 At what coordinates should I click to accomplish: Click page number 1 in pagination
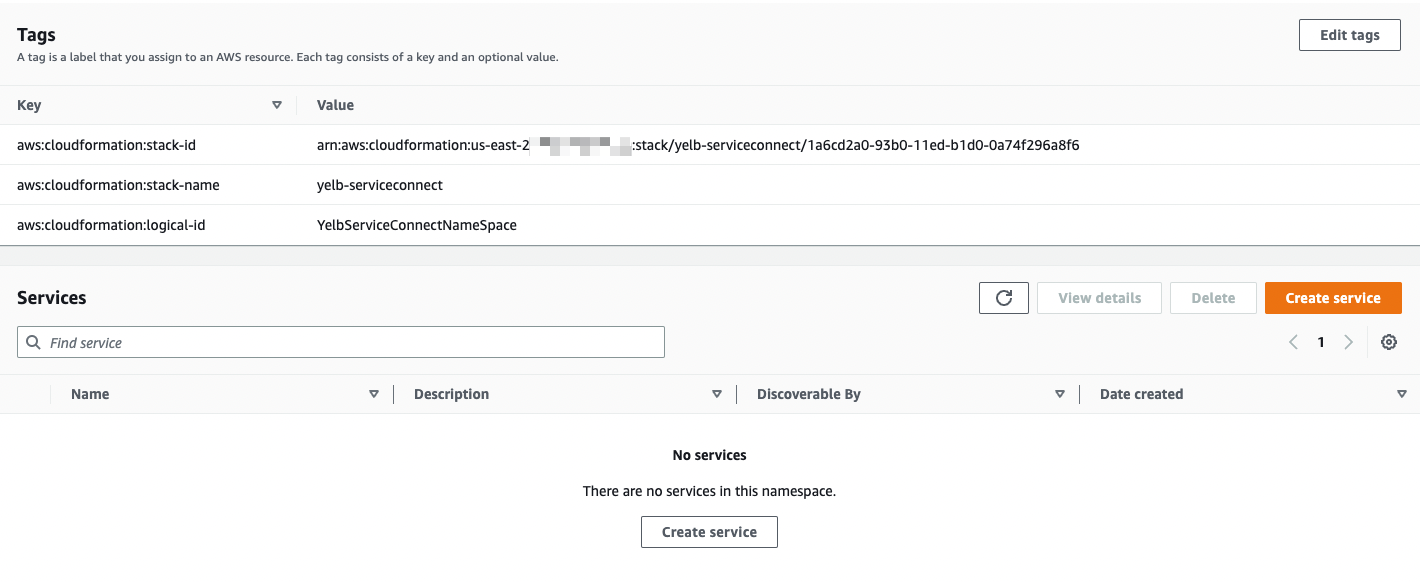(1321, 342)
